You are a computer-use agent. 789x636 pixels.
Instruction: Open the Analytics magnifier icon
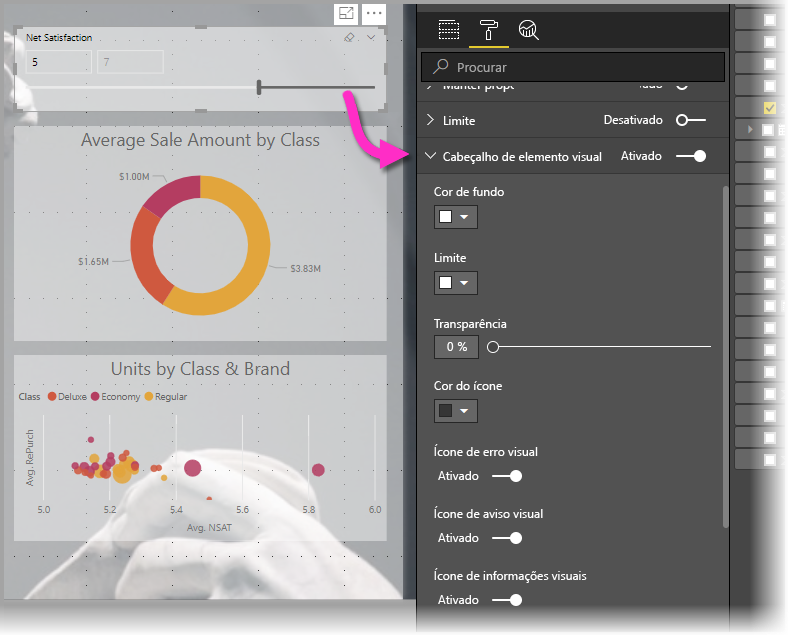(528, 30)
